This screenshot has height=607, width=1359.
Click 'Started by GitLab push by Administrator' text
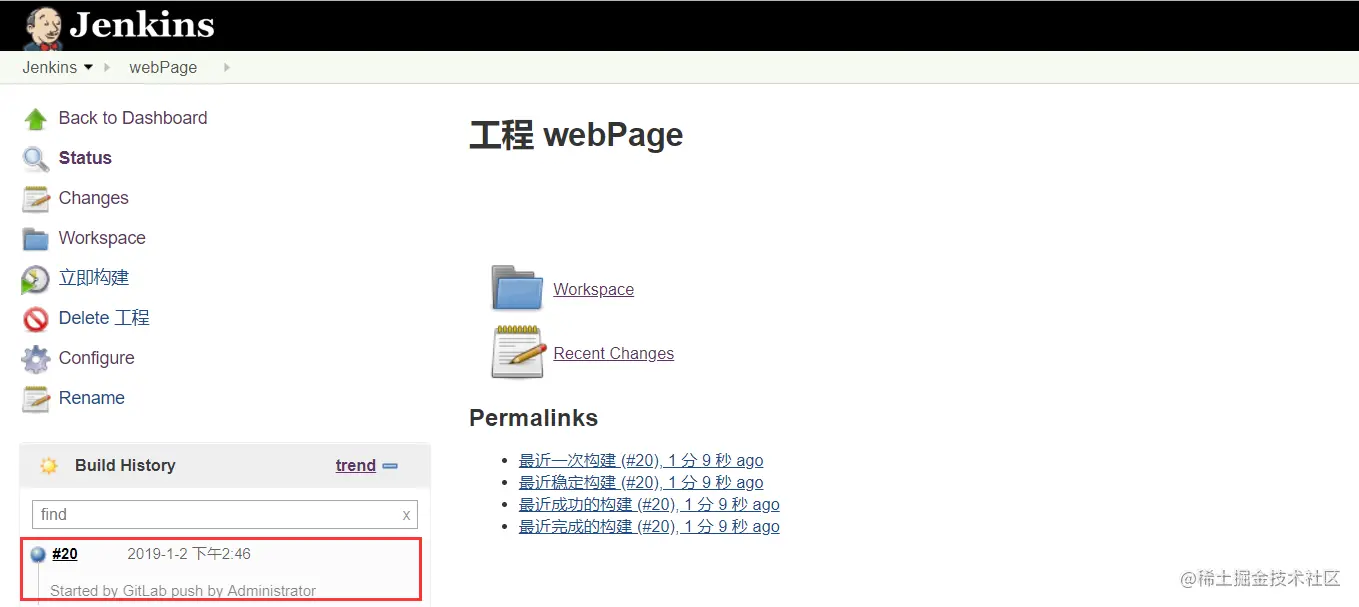(183, 591)
